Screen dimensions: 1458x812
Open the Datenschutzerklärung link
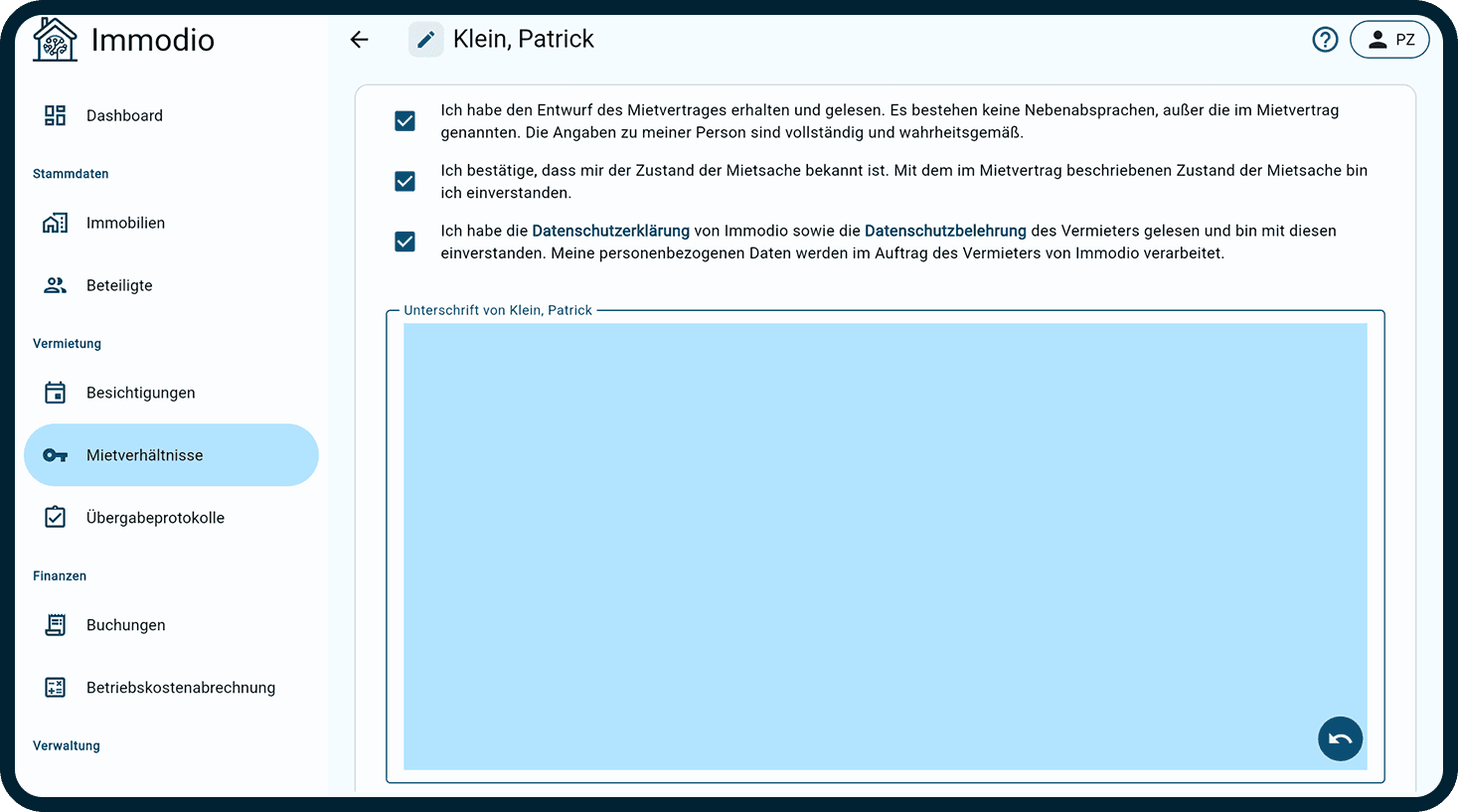[610, 231]
